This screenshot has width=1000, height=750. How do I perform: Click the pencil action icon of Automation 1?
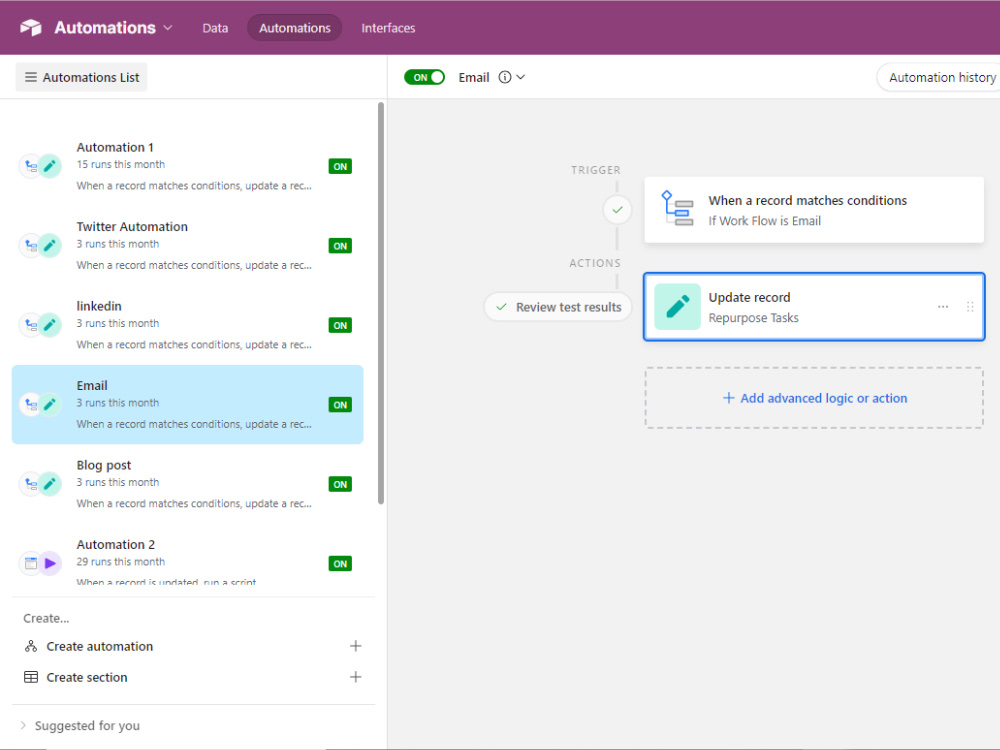(x=50, y=166)
